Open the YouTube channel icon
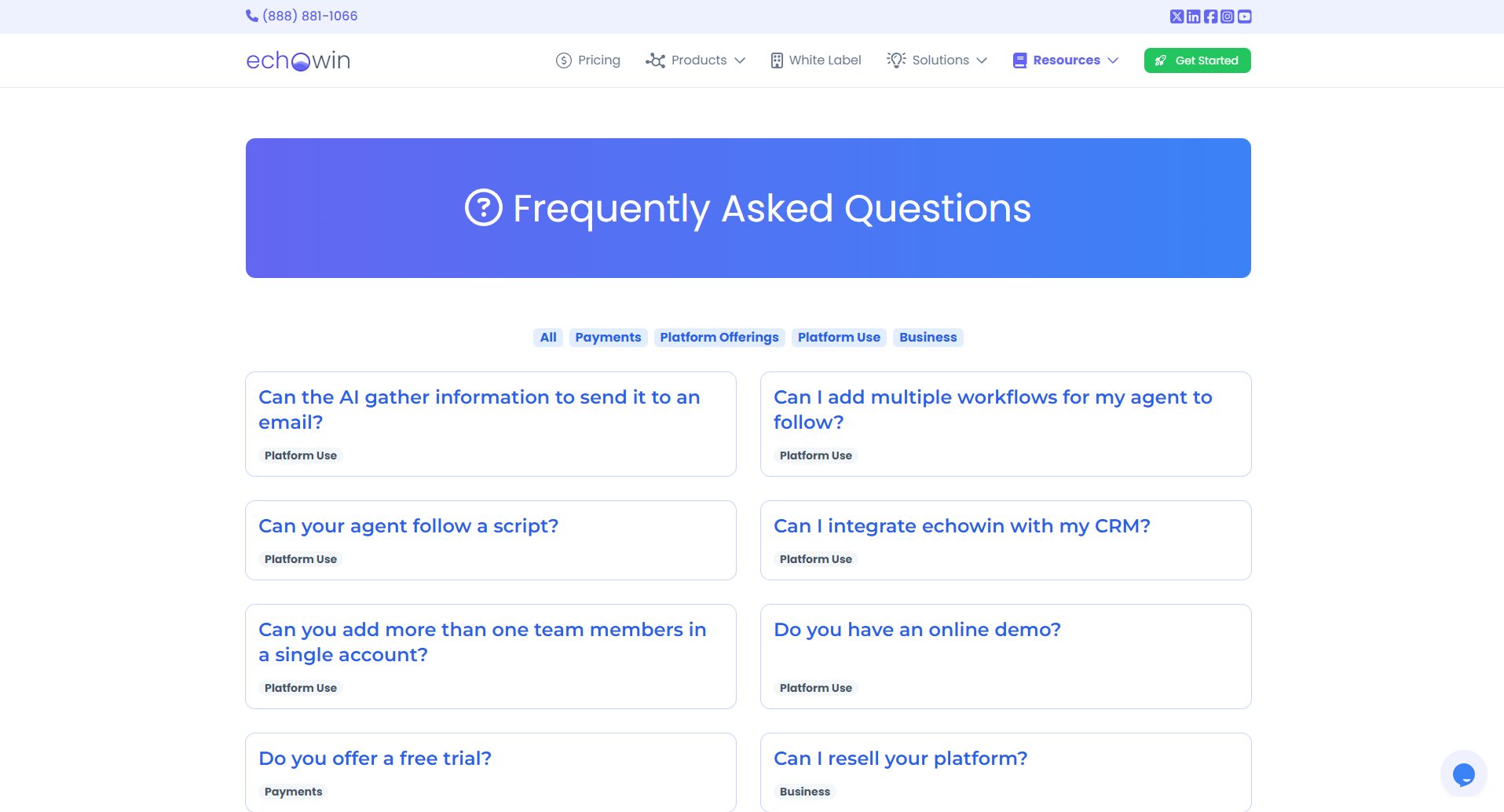The height and width of the screenshot is (812, 1504). [1244, 16]
